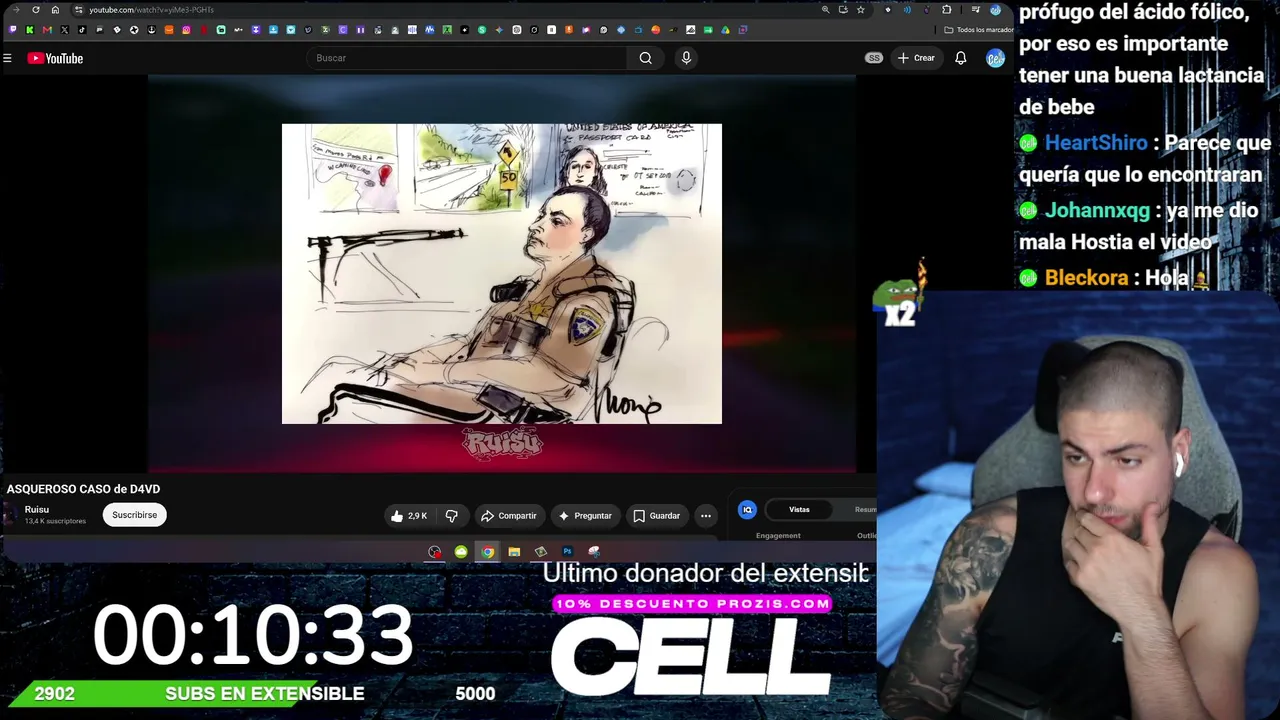Open the YouTube guide hamburger menu
Screen dimensions: 1280x720
[7, 58]
